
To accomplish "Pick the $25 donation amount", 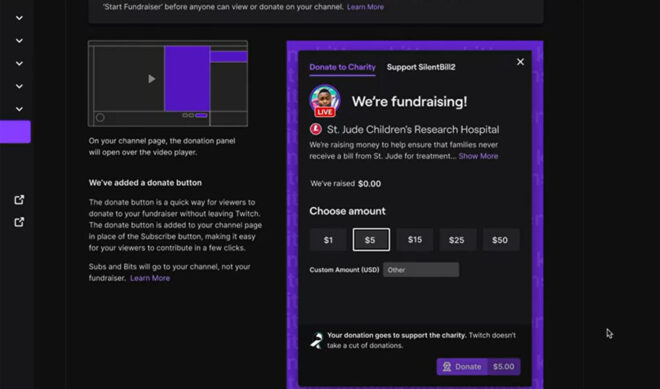I will [x=457, y=240].
